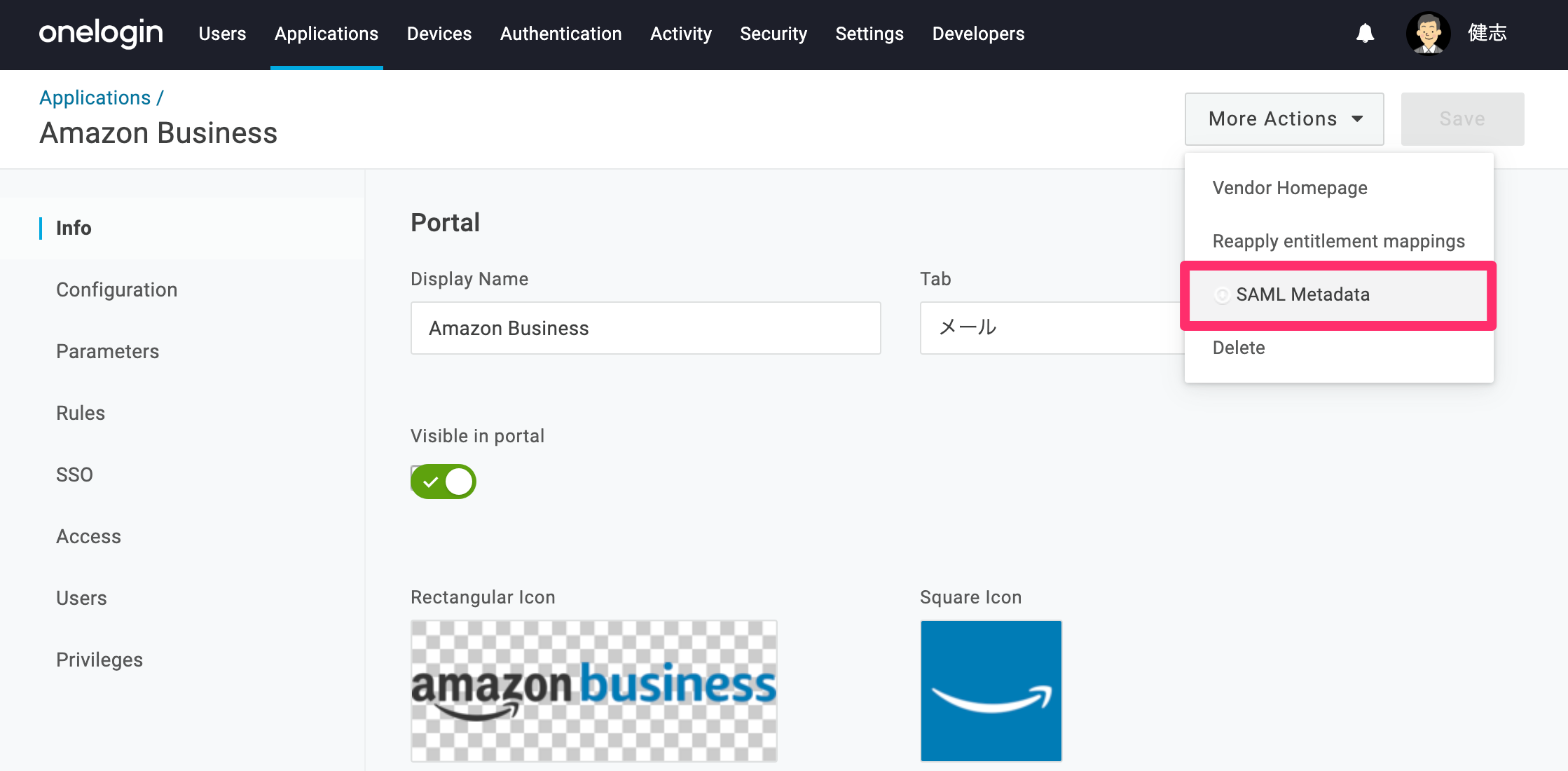Click the disabled Save button
Image resolution: width=1568 pixels, height=771 pixels.
pyautogui.click(x=1462, y=119)
